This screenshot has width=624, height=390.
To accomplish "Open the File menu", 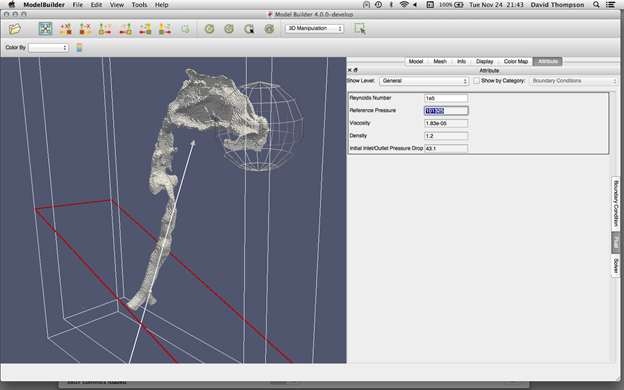I will click(x=78, y=5).
